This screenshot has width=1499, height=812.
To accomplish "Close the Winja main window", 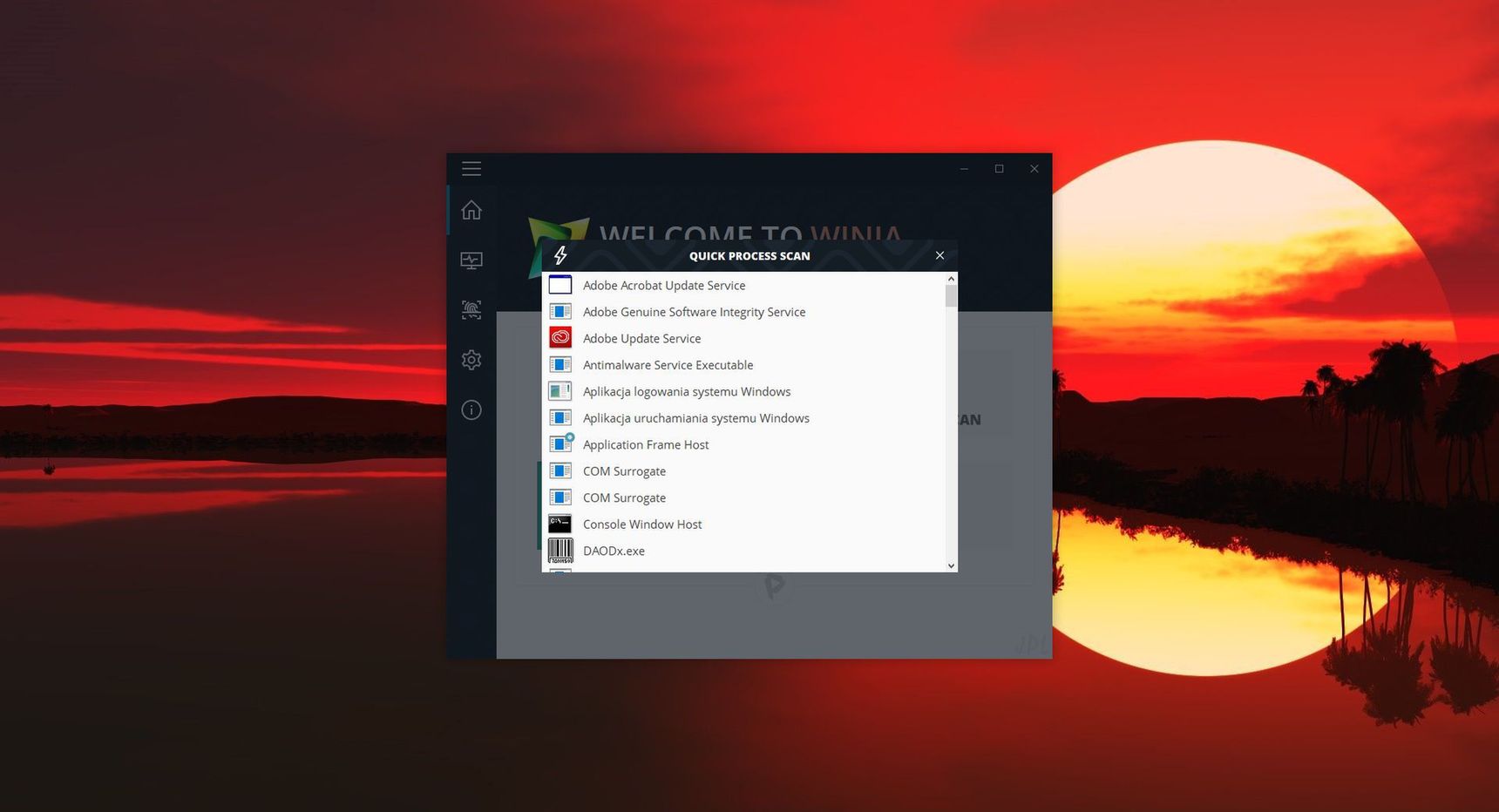I will [x=1034, y=168].
